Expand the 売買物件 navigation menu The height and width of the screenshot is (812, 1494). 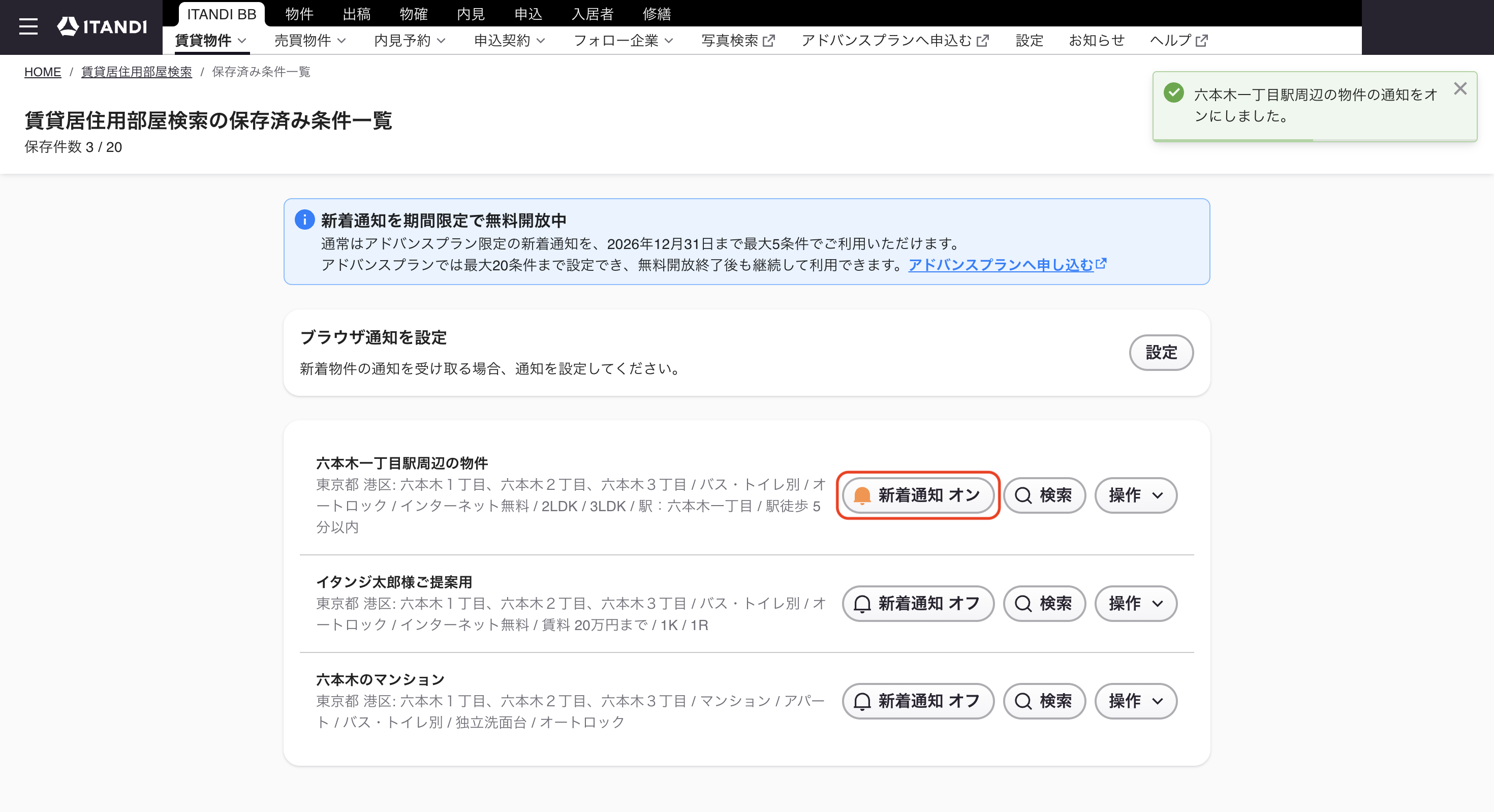(310, 41)
